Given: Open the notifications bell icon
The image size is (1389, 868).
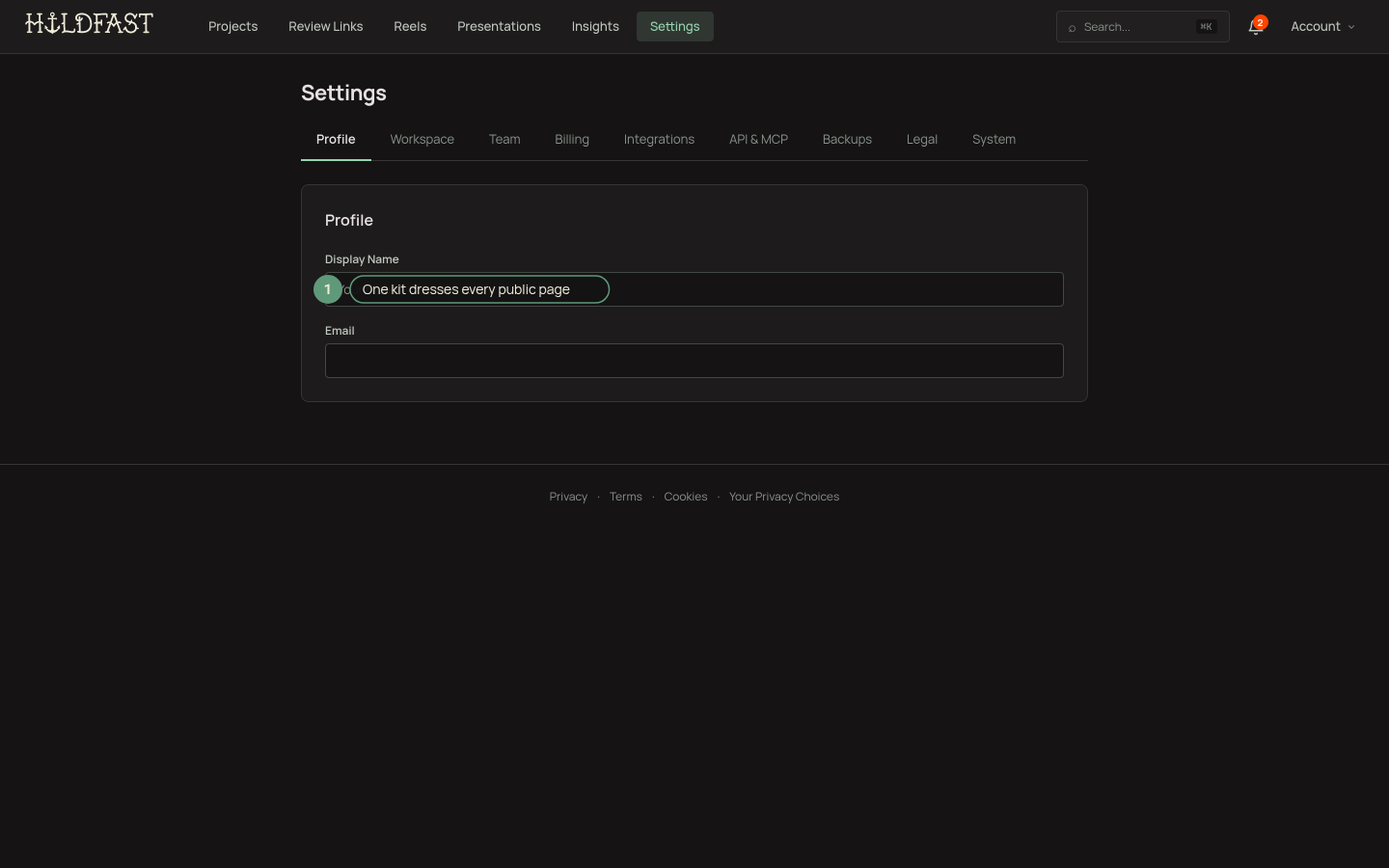Looking at the screenshot, I should pos(1255,27).
